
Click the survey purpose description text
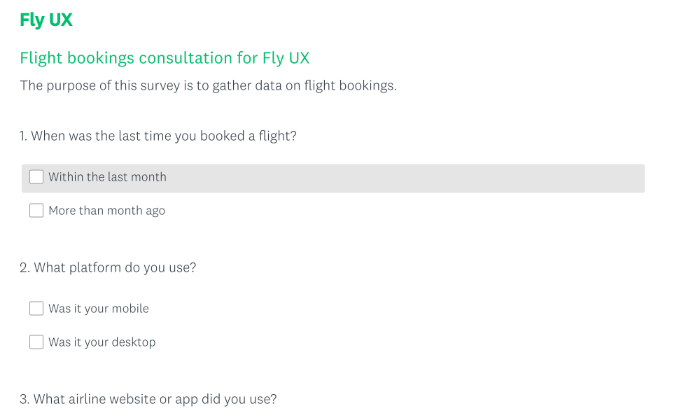pyautogui.click(x=208, y=85)
